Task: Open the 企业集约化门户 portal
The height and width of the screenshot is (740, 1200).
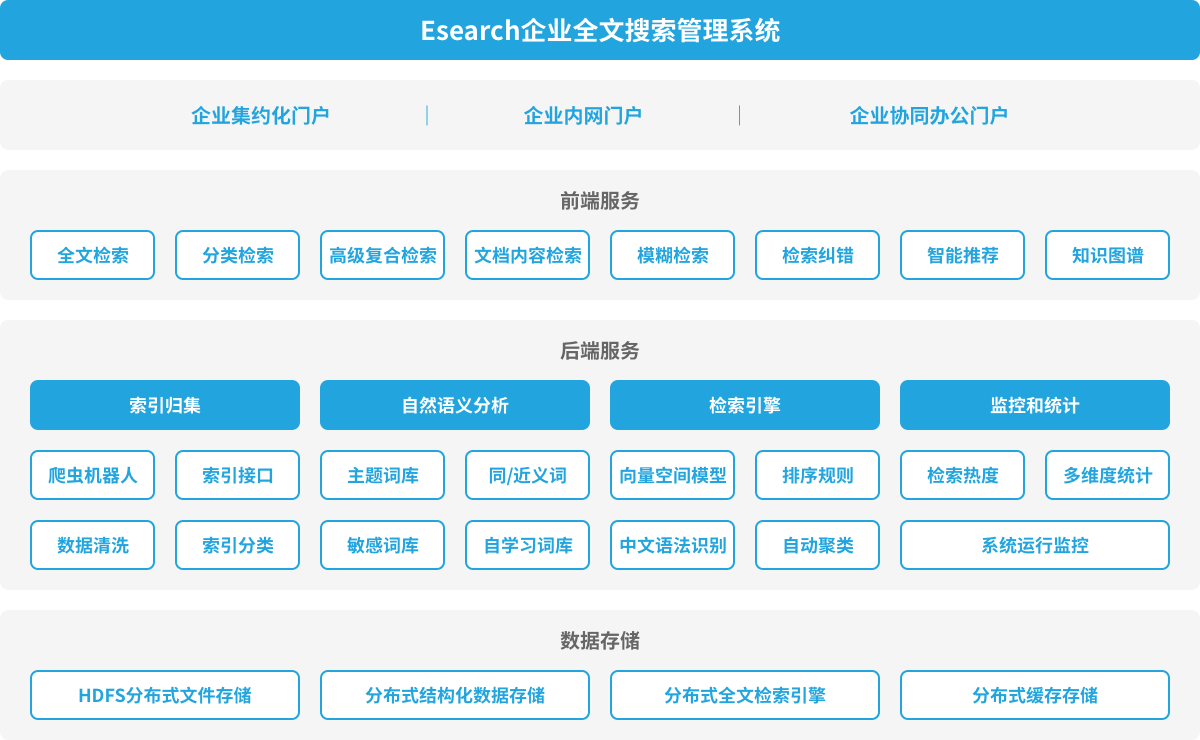Action: pos(260,115)
